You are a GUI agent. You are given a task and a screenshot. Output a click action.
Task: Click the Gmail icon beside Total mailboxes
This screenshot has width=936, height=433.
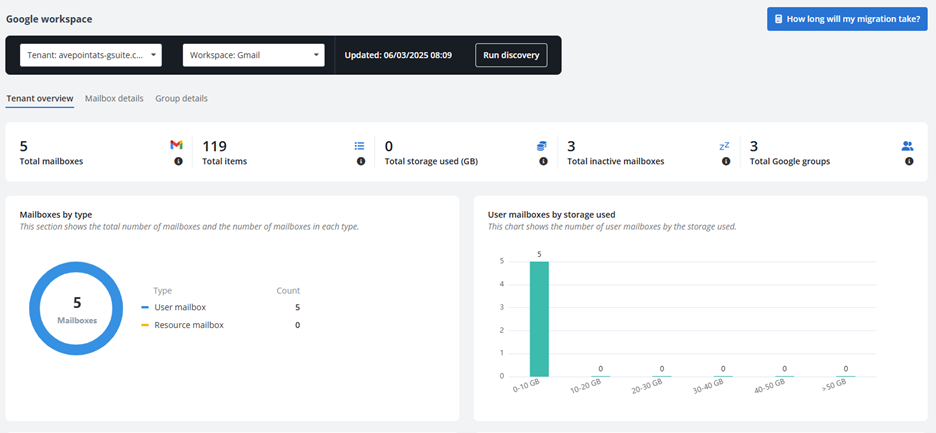177,146
